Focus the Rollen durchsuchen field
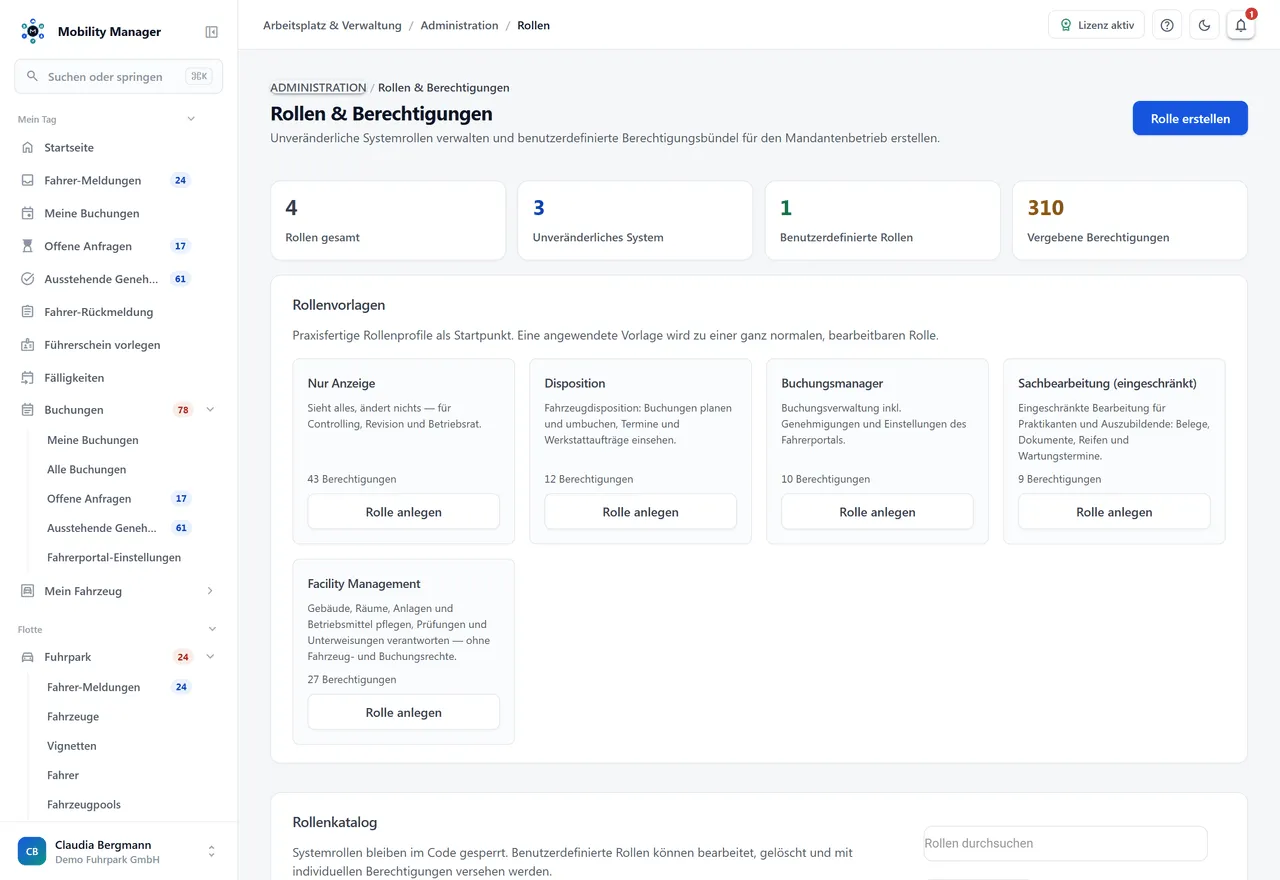 coord(1066,843)
